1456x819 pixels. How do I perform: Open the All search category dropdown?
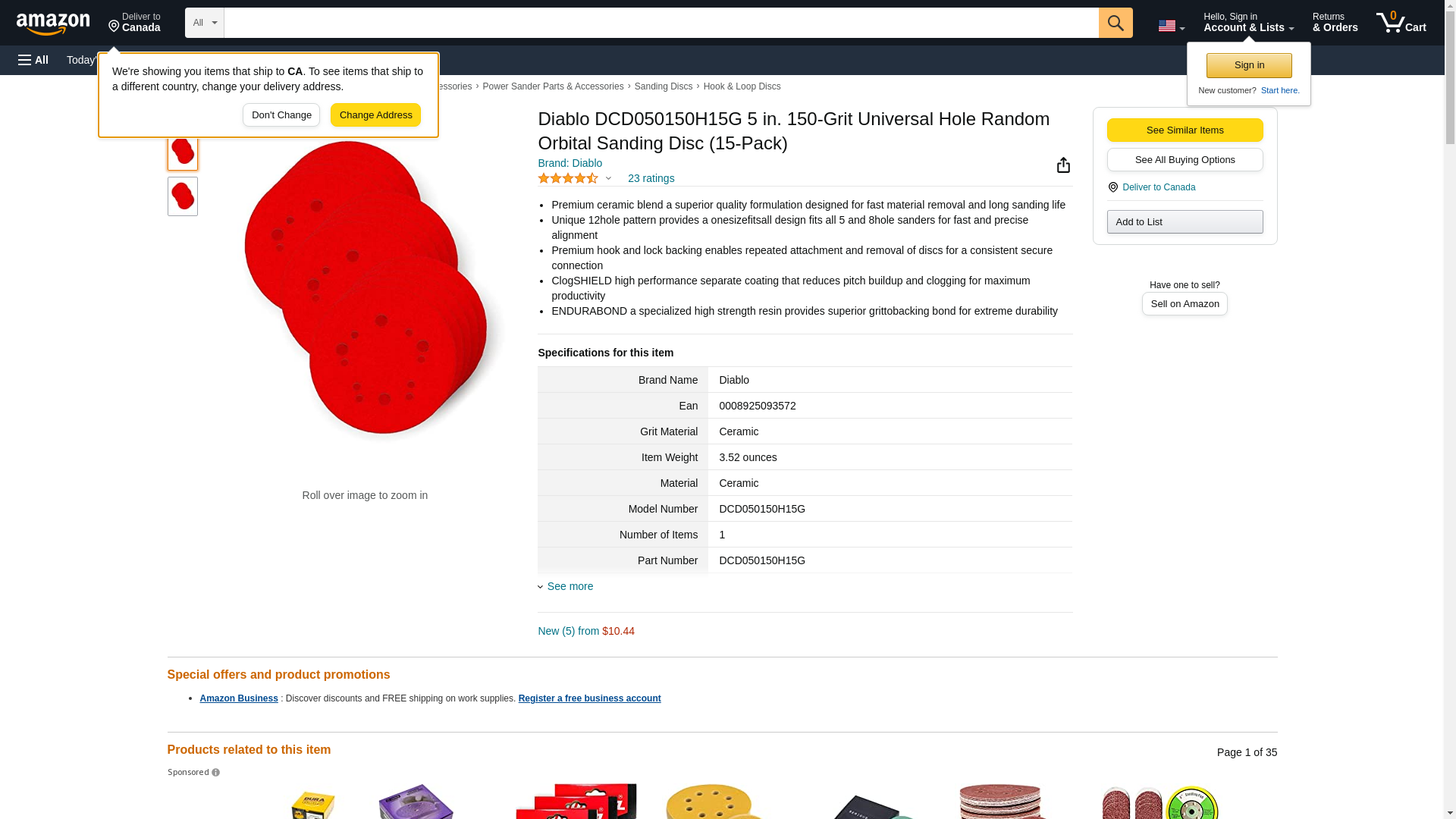[x=204, y=23]
